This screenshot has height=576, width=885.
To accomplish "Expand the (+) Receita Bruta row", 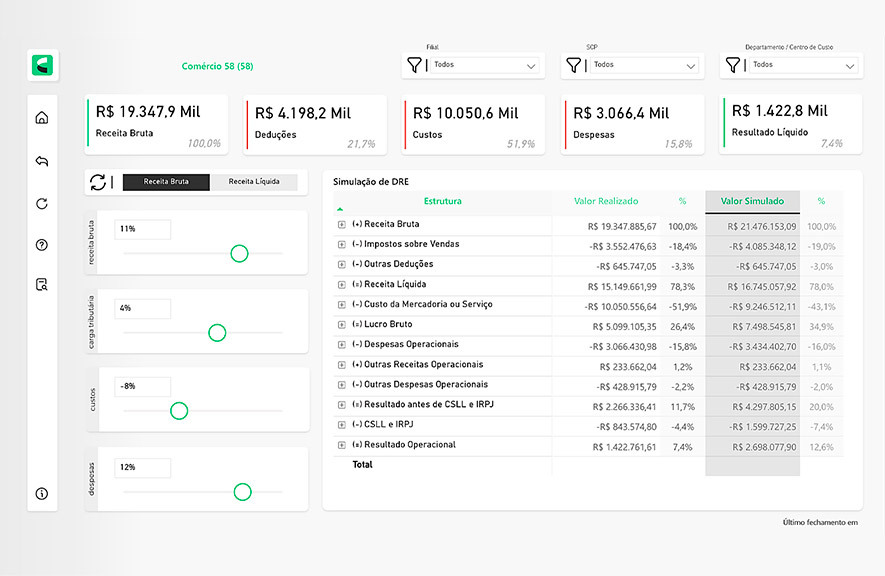I will tap(342, 225).
